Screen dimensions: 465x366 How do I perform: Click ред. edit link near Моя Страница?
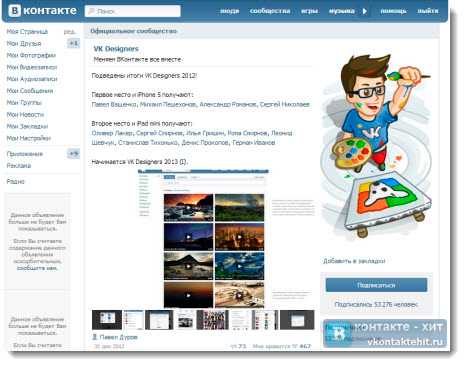[69, 32]
